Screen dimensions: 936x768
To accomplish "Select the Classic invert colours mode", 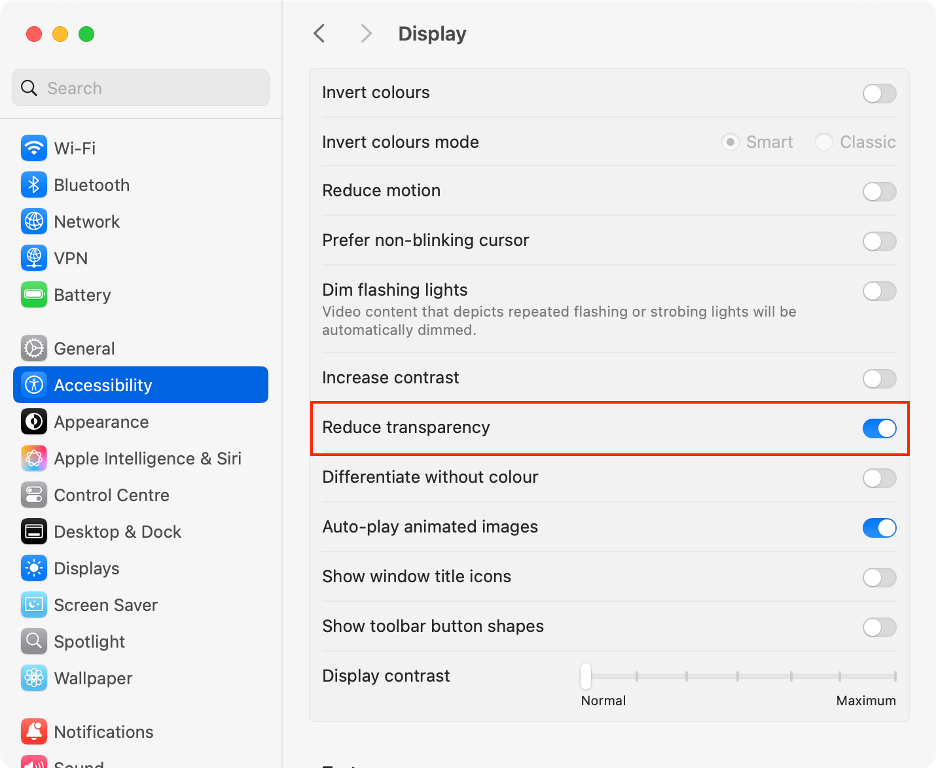I will coord(825,142).
